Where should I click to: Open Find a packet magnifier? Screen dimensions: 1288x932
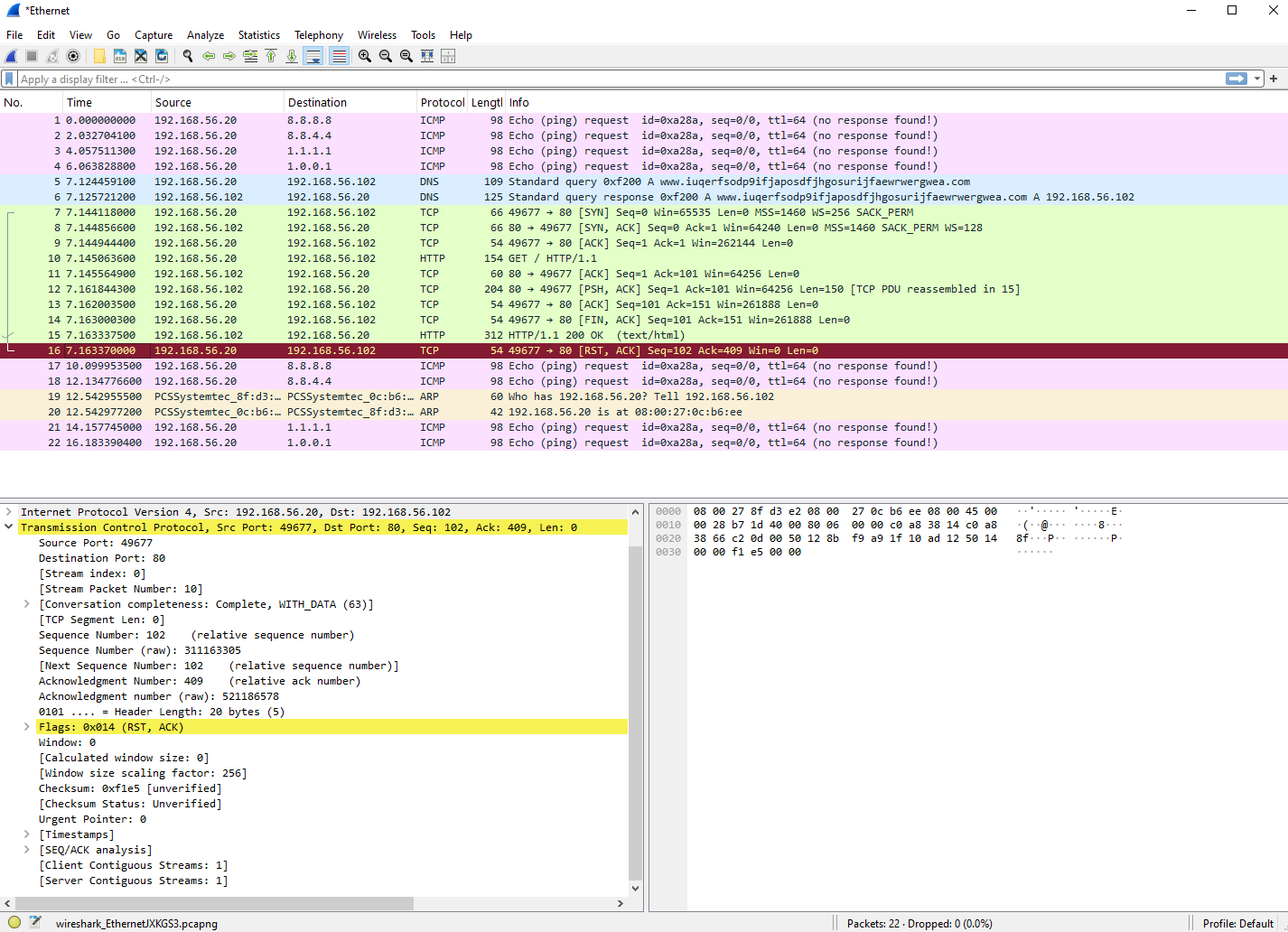point(188,56)
